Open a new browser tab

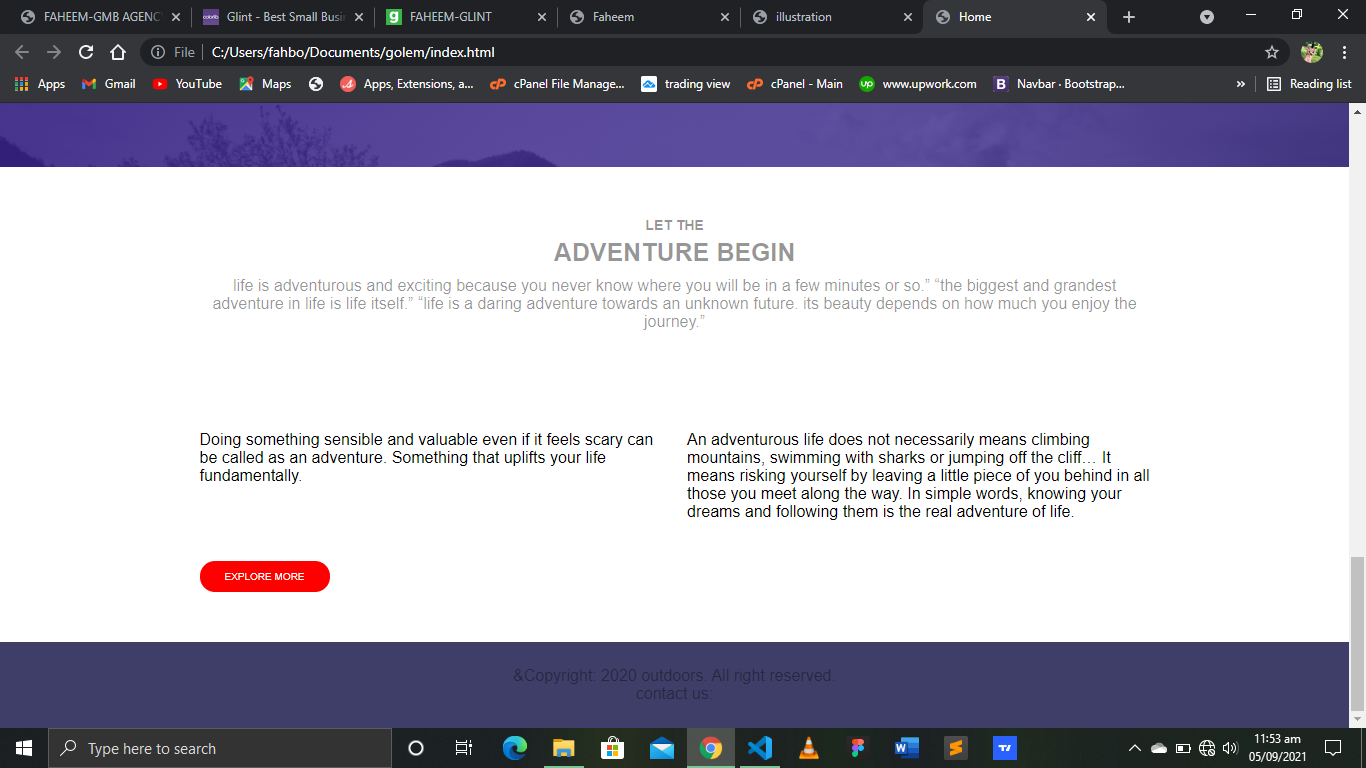[1129, 17]
